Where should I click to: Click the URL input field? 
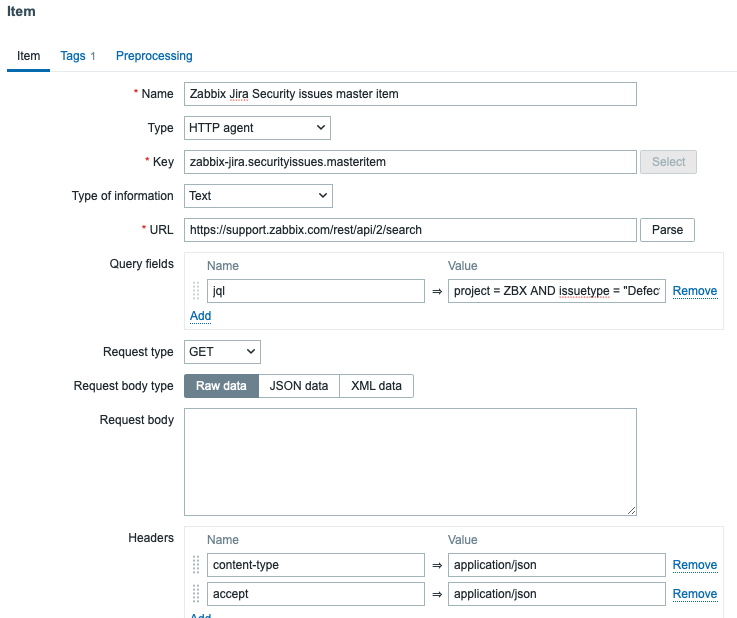pyautogui.click(x=410, y=230)
